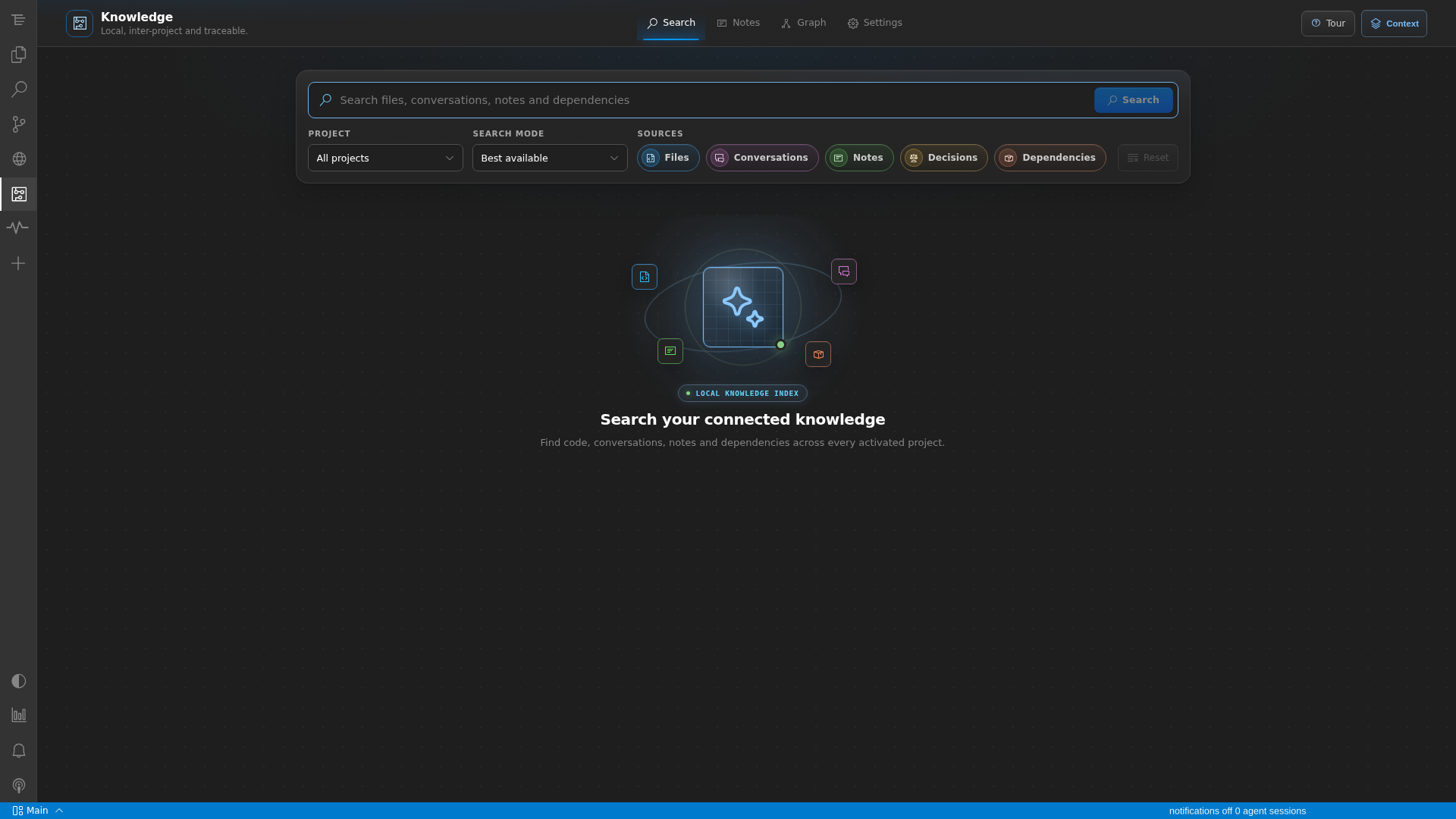Click the conversation icon in the illustration
1456x819 pixels.
[844, 271]
